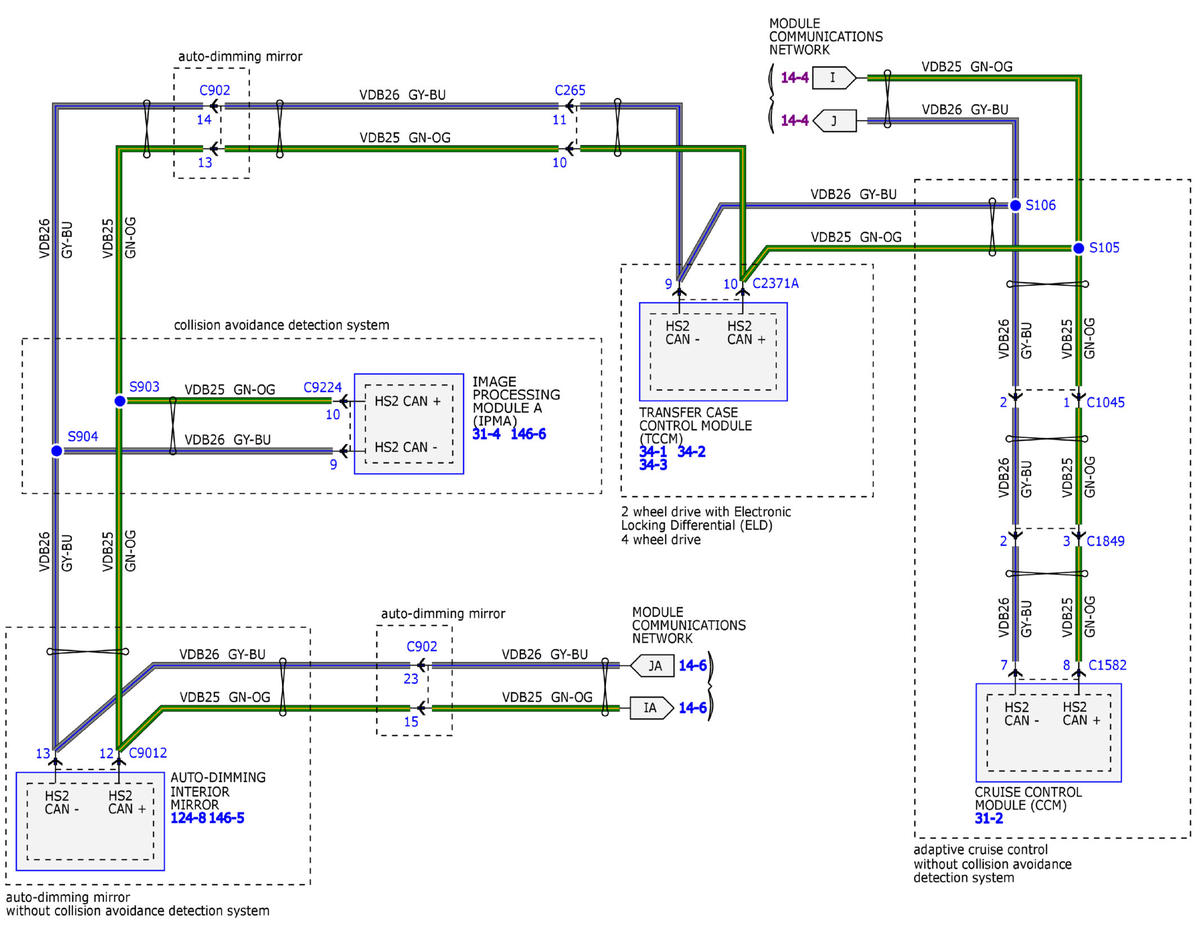Follow the 31-4 page reference
Image resolution: width=1200 pixels, height=927 pixels.
coord(486,436)
